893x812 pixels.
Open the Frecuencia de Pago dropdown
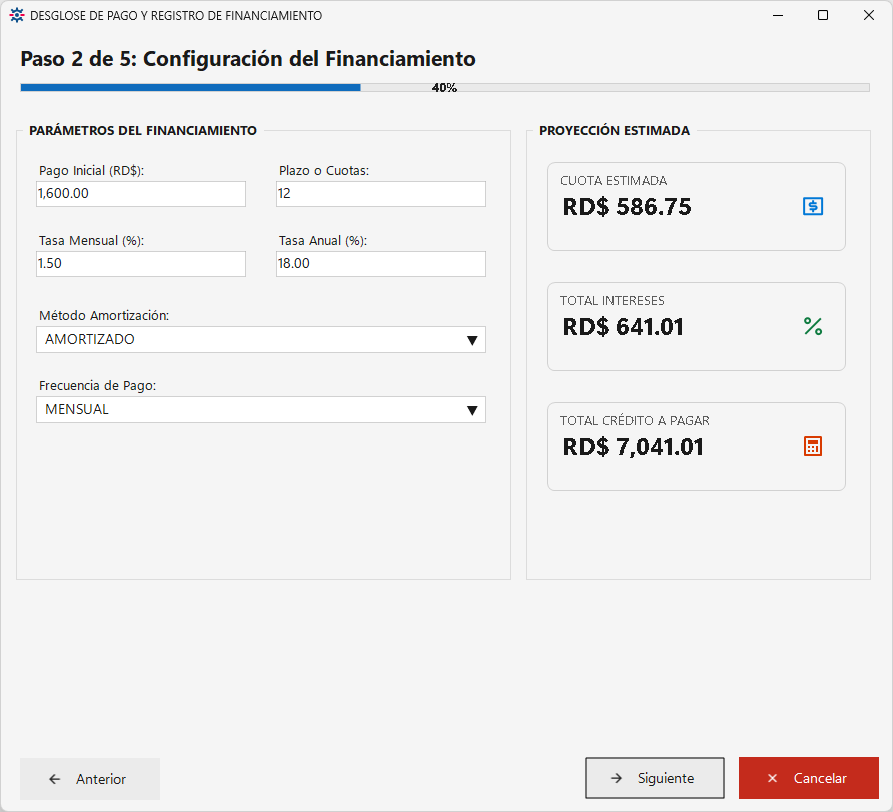tap(261, 409)
